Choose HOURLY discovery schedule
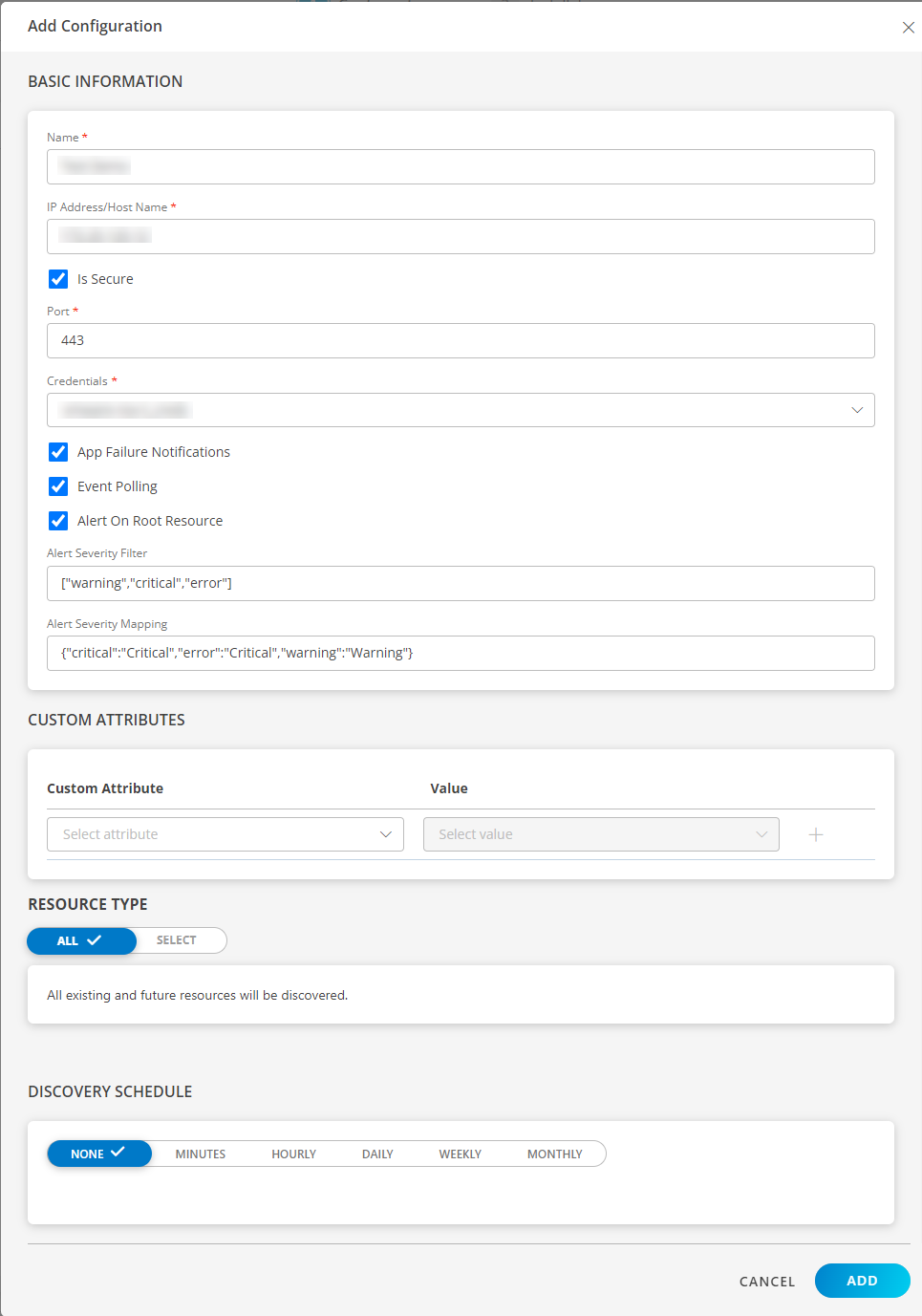The width and height of the screenshot is (922, 1316). tap(293, 1154)
